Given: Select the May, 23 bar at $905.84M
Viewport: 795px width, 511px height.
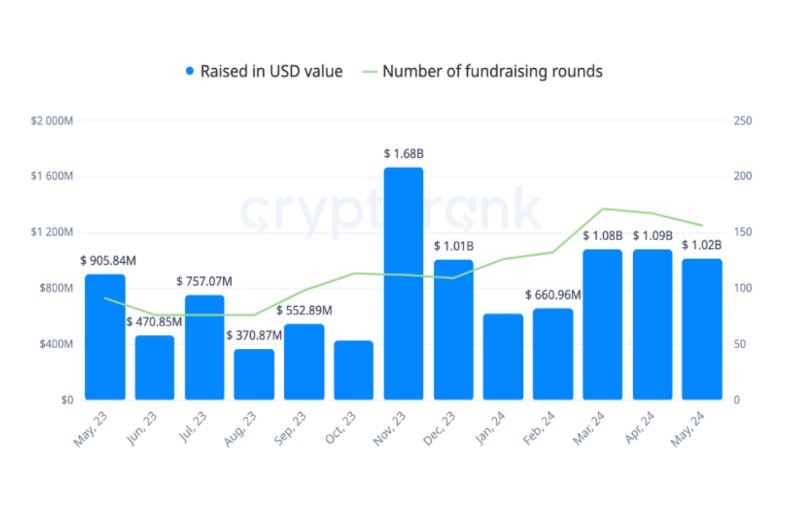Looking at the screenshot, I should click(105, 337).
